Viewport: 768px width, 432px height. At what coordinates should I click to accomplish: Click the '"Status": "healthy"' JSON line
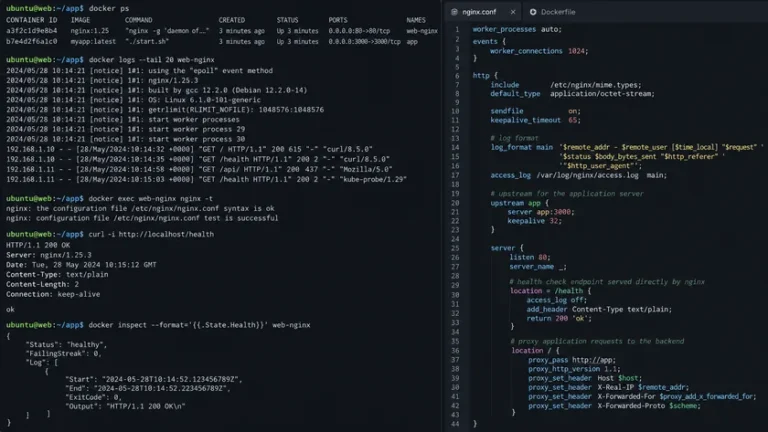[x=66, y=344]
